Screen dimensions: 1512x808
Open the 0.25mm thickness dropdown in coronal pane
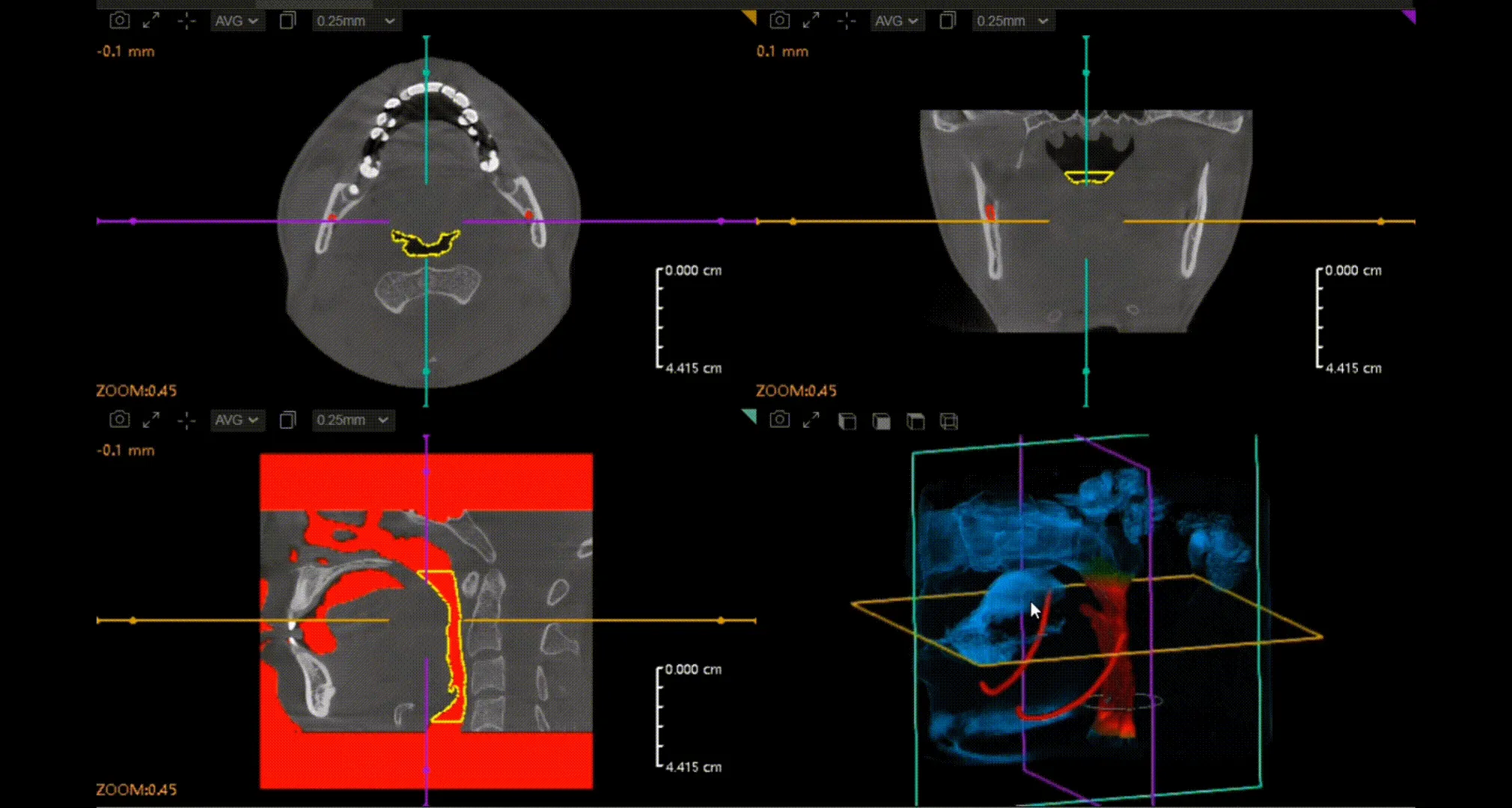pyautogui.click(x=1013, y=21)
